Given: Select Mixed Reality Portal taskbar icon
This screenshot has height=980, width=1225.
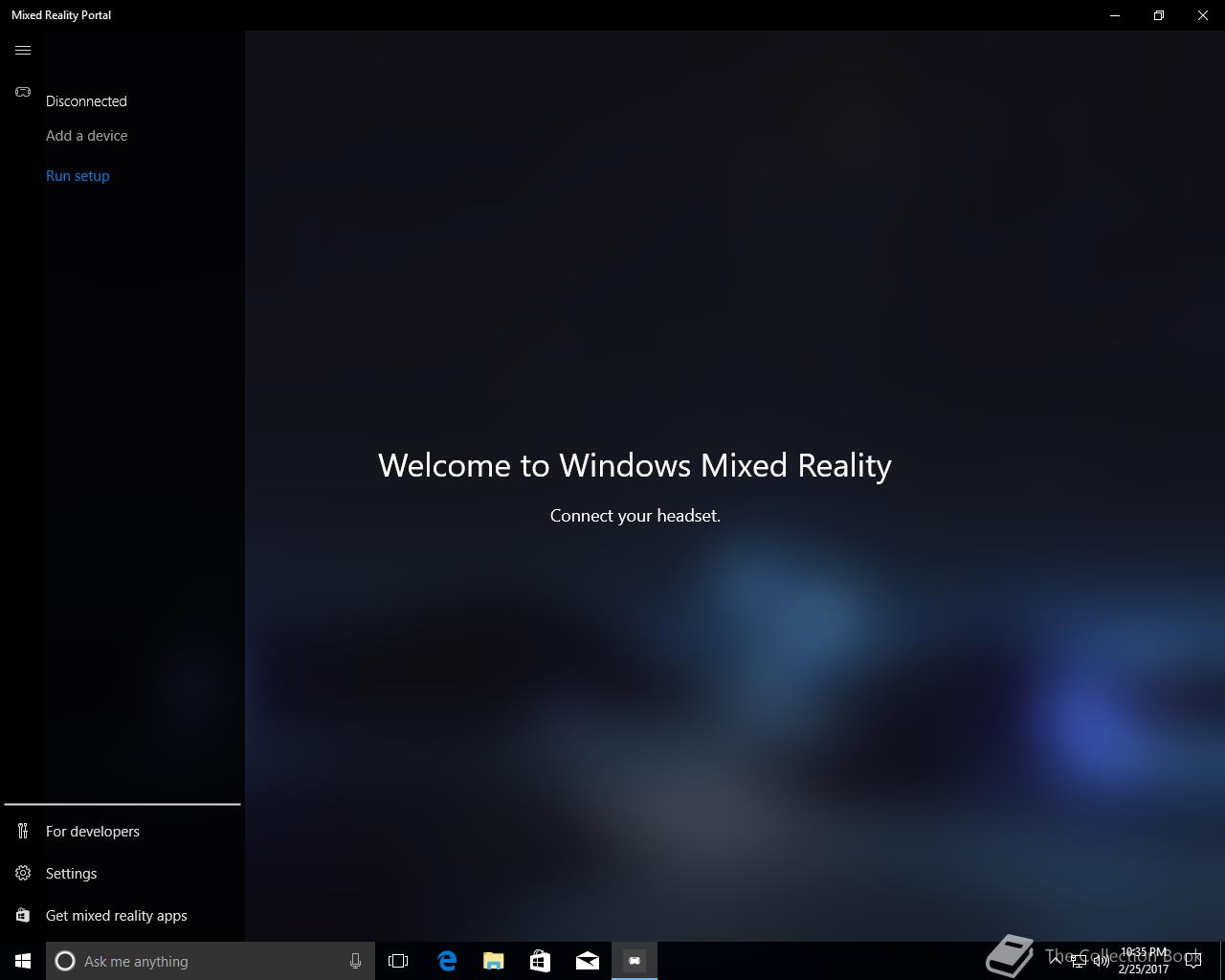Looking at the screenshot, I should tap(635, 961).
